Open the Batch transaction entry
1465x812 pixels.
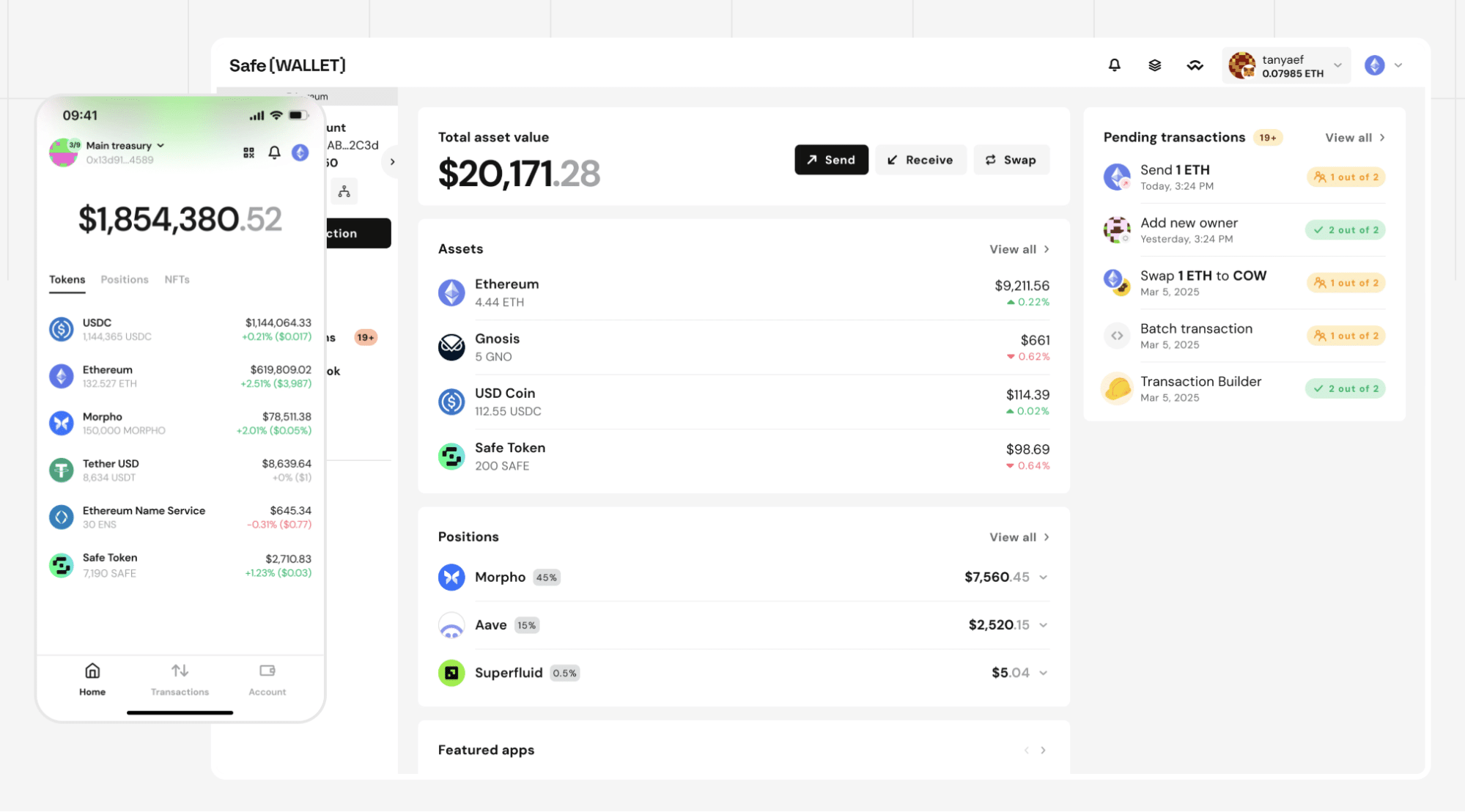tap(1244, 336)
